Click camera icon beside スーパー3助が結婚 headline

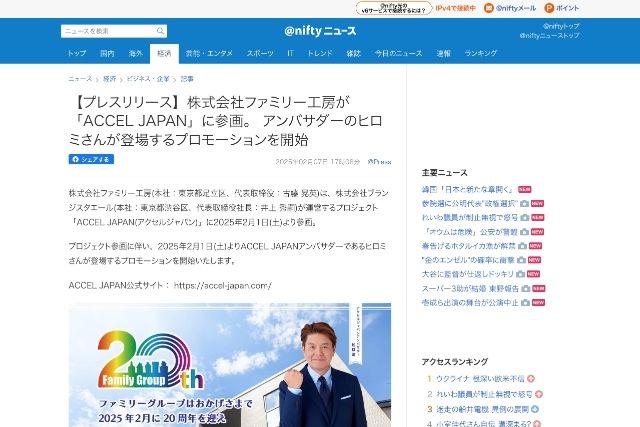click(526, 289)
